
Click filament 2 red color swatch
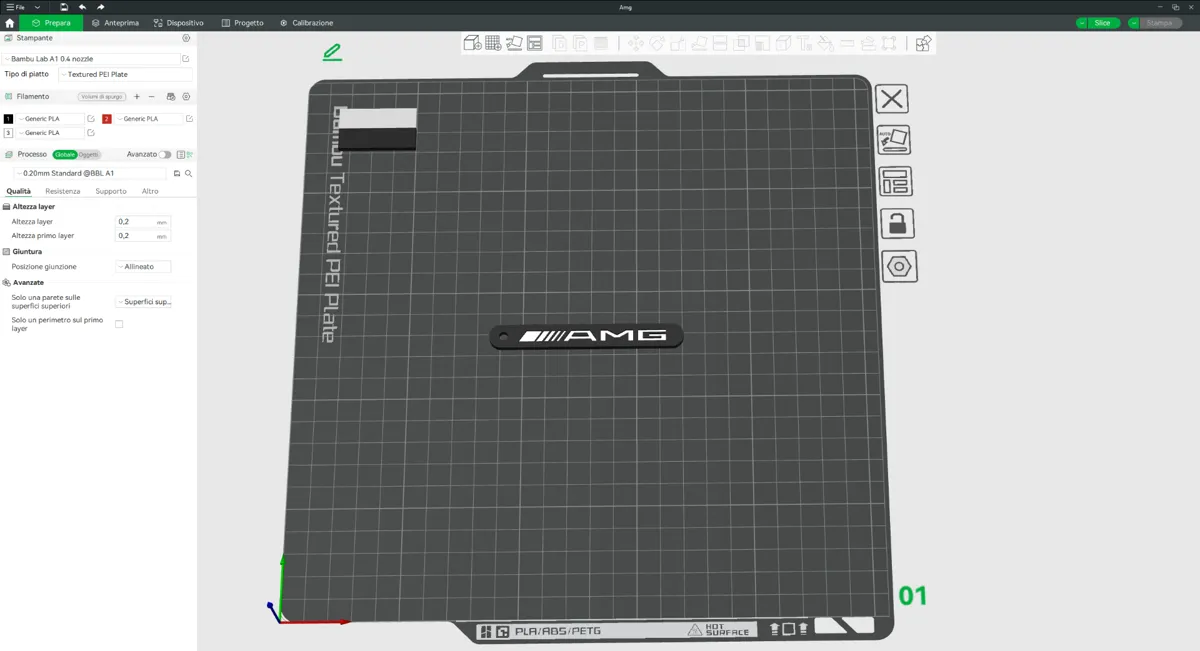click(x=107, y=119)
